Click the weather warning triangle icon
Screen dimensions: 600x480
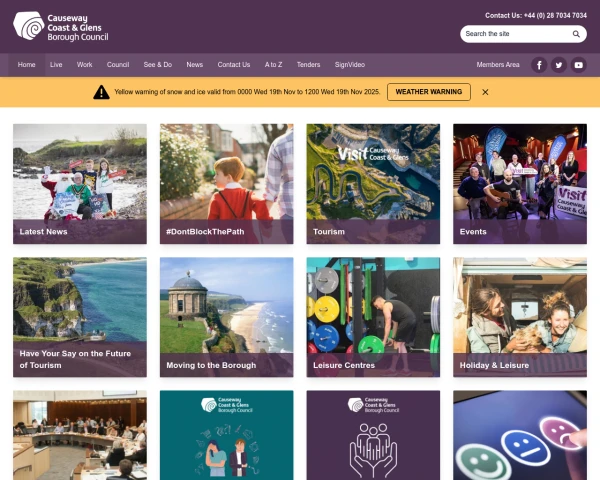[x=101, y=92]
